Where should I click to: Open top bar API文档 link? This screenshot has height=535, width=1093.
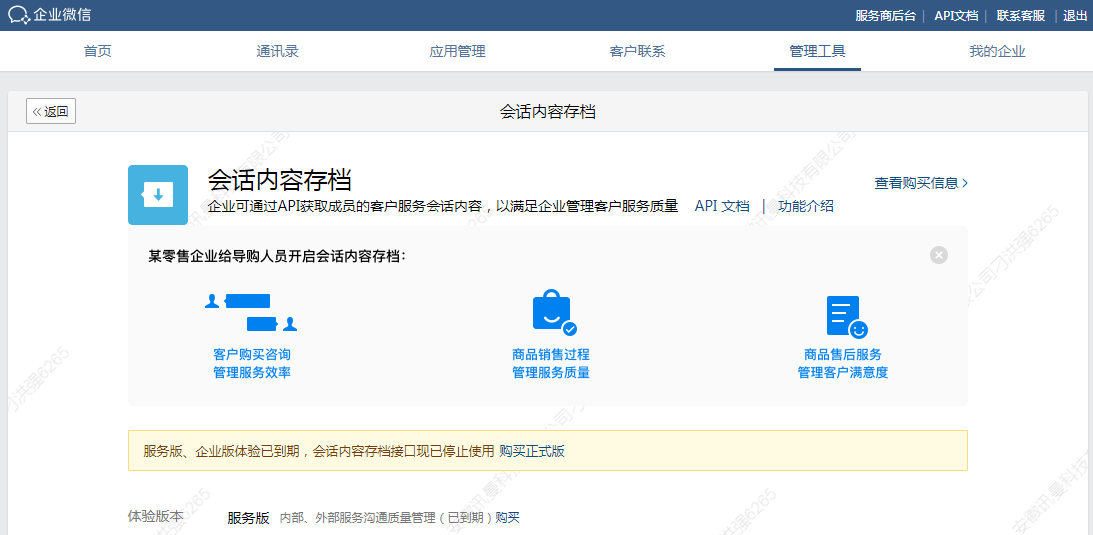pos(956,16)
